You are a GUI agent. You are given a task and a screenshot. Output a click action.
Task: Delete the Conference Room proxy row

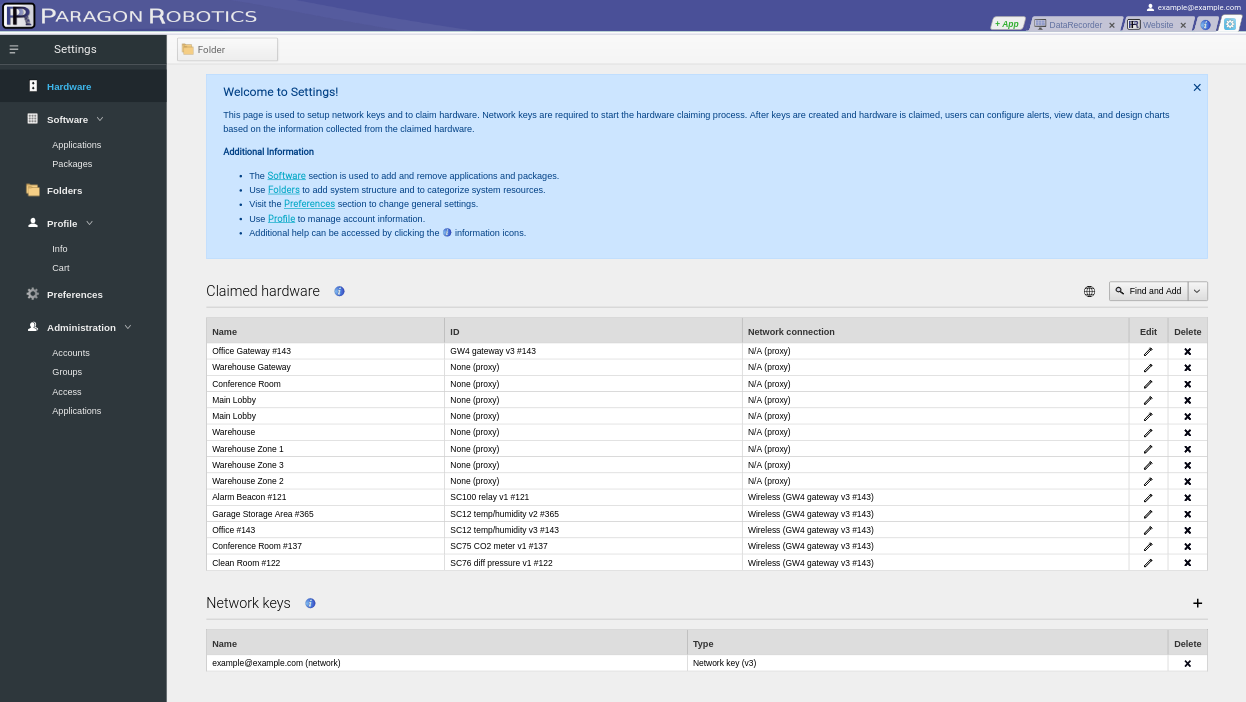[1188, 384]
